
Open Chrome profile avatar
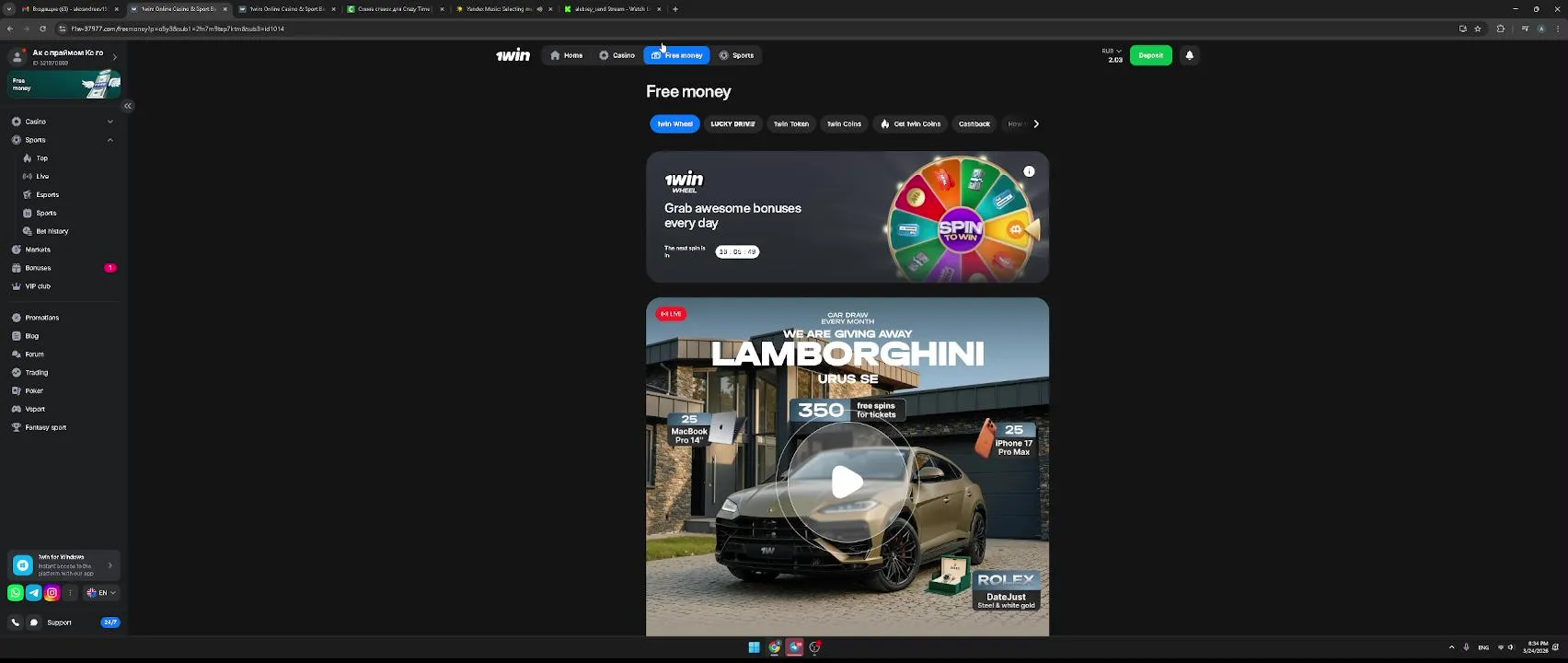tap(1541, 29)
